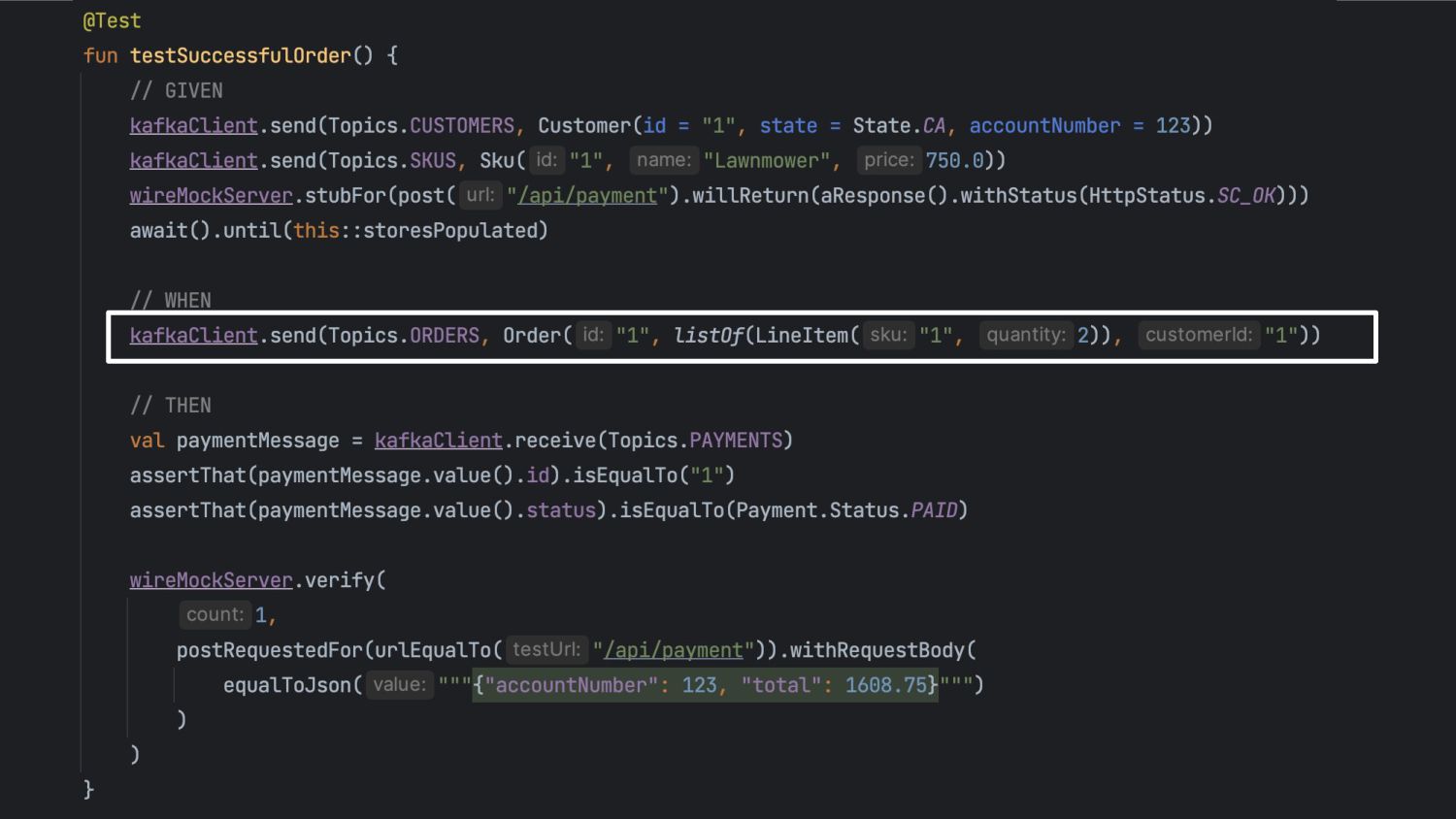Image resolution: width=1456 pixels, height=819 pixels.
Task: Click the this::storesPopulated reference
Action: [414, 230]
